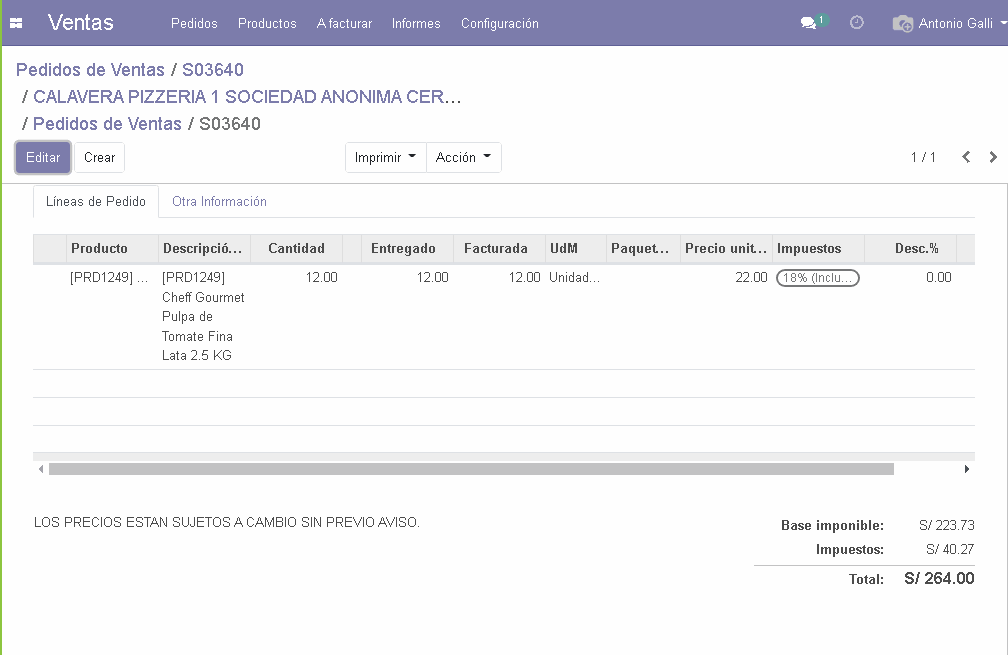Click the 18% tax tag
The image size is (1008, 655).
[817, 278]
